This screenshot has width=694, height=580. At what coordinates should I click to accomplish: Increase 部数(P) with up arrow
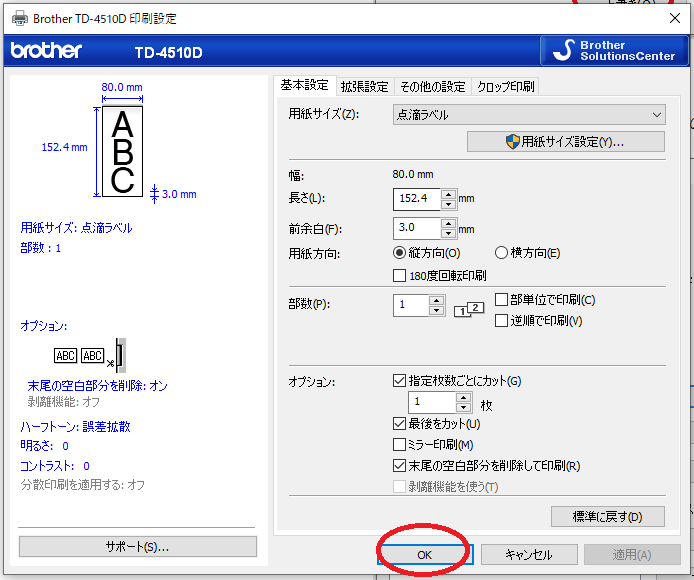[x=436, y=300]
